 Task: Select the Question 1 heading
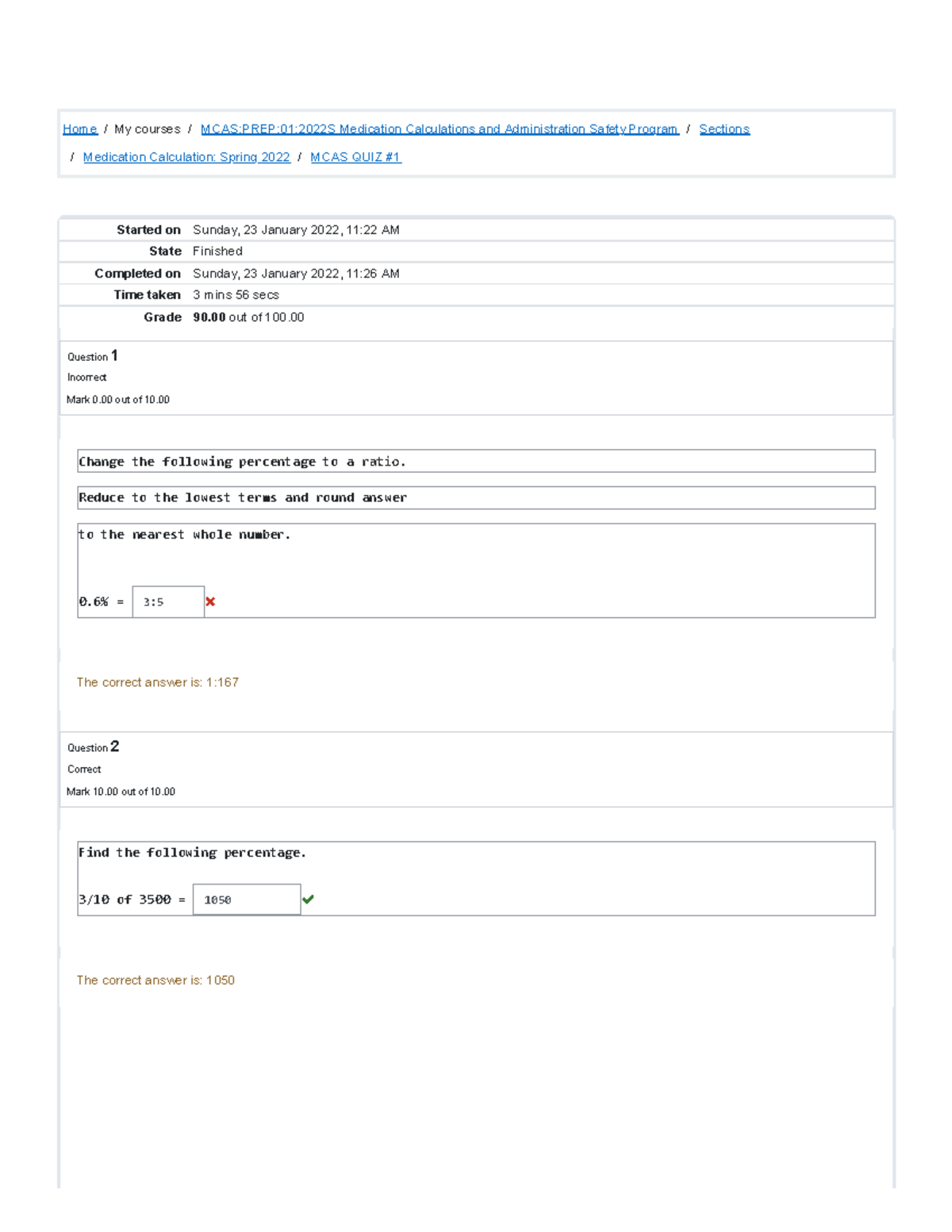(93, 356)
